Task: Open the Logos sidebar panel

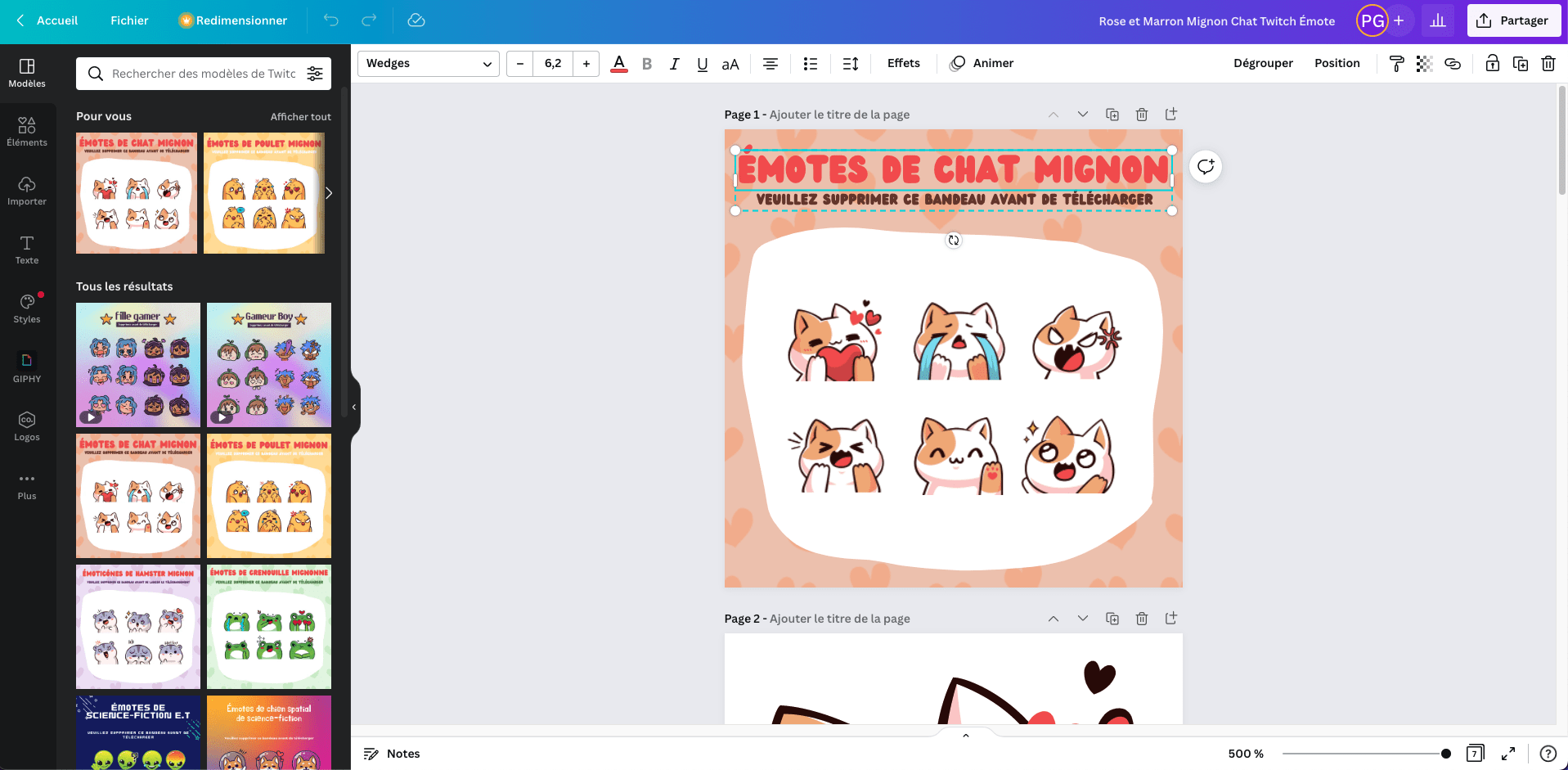Action: [x=27, y=426]
